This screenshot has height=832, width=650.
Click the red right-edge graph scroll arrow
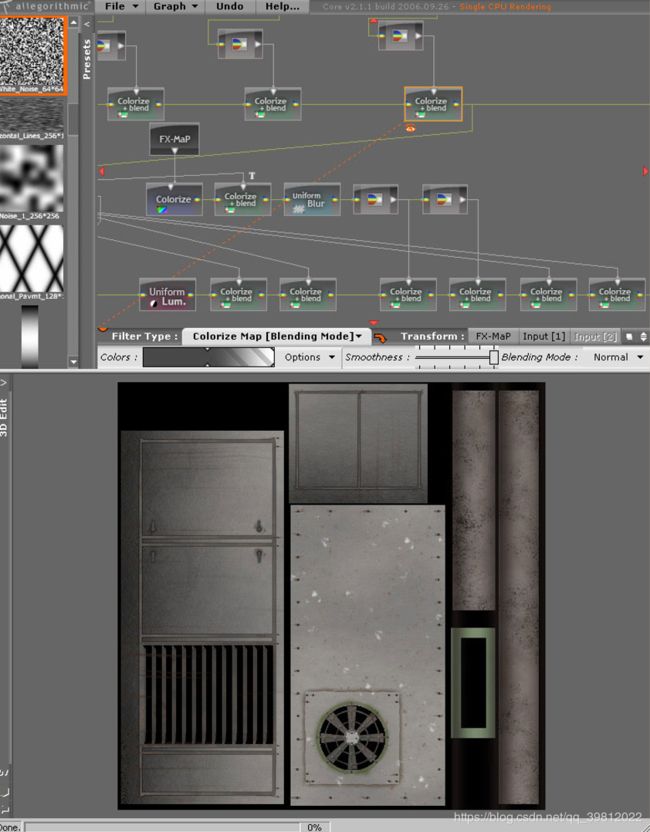point(645,171)
